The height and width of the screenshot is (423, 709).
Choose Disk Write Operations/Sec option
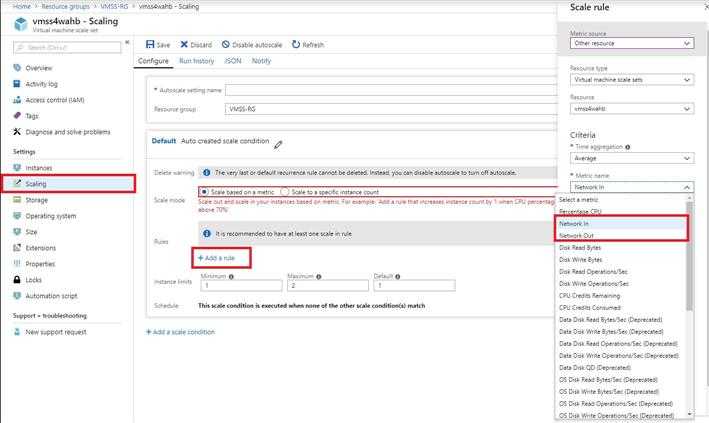pos(621,284)
